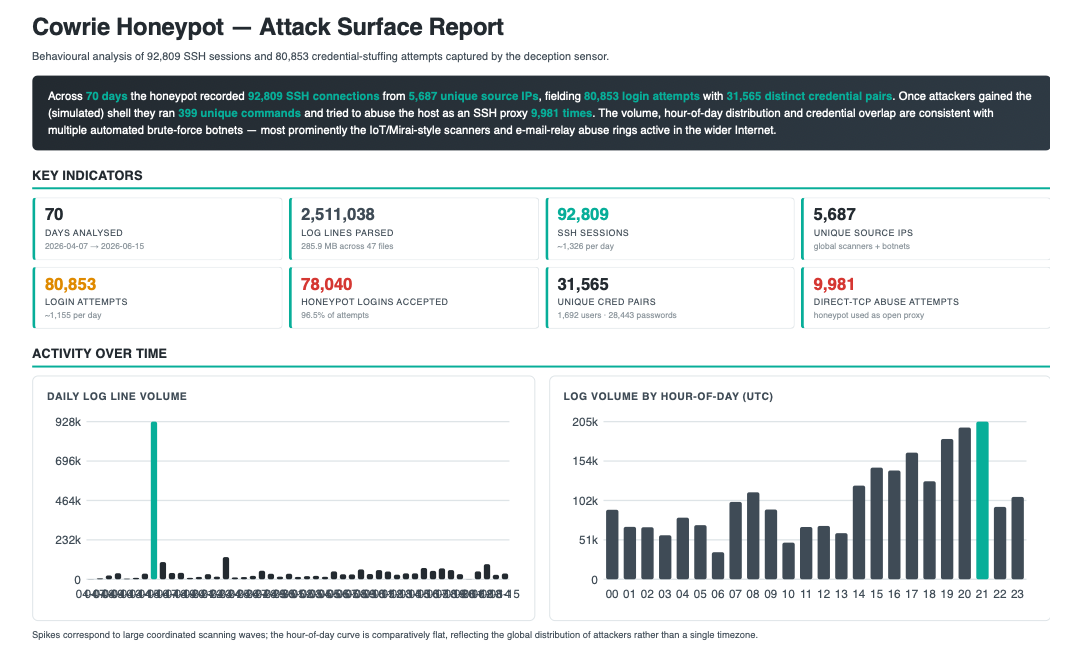Click the "00" hour label on x-axis
Screen dimensions: 1084x665
(612, 594)
